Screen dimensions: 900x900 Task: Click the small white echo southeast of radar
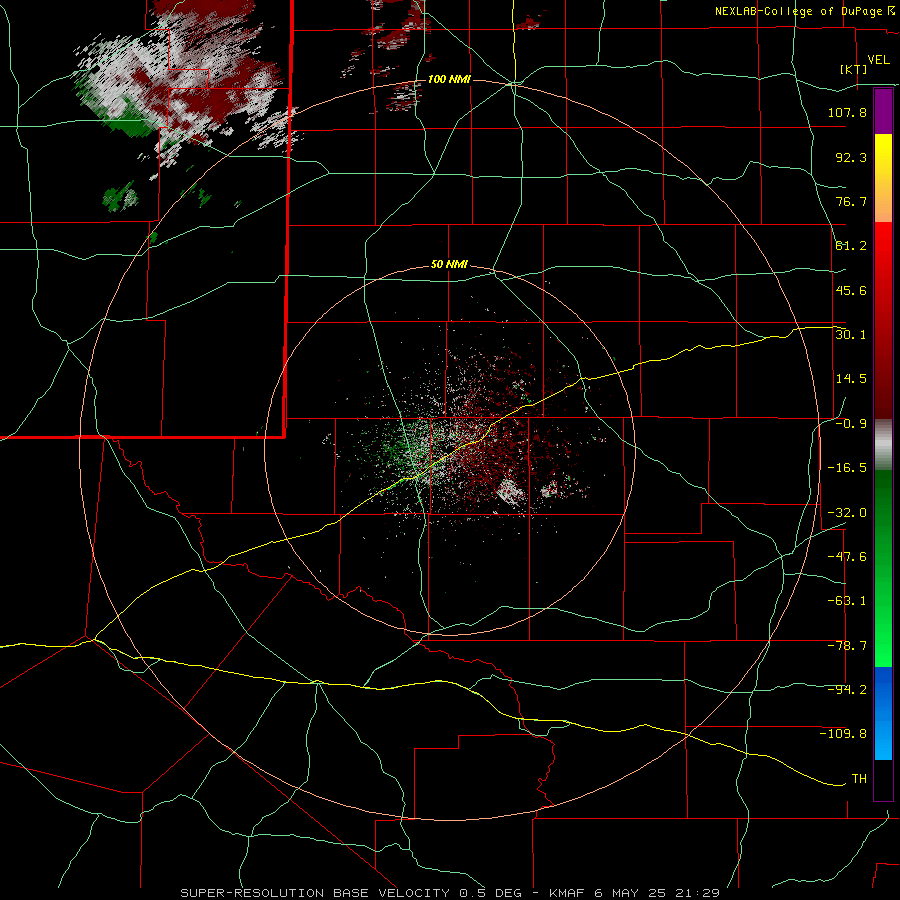pos(509,492)
